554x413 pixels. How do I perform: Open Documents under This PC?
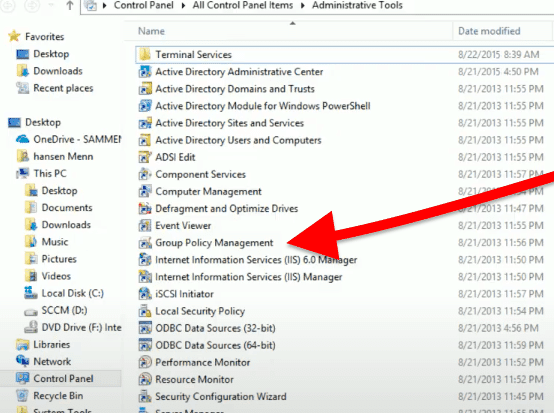[x=67, y=207]
